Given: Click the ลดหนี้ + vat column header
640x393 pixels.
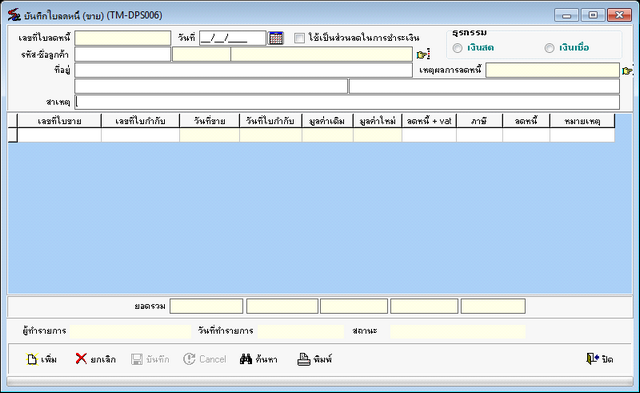Looking at the screenshot, I should pyautogui.click(x=429, y=121).
